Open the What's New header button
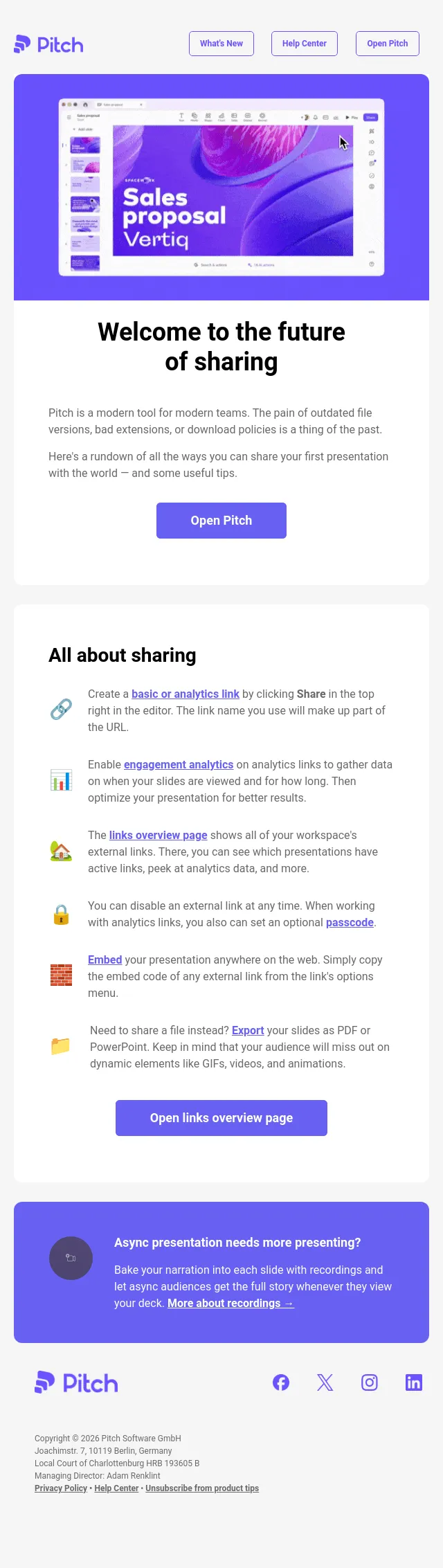The height and width of the screenshot is (1568, 443). tap(221, 44)
